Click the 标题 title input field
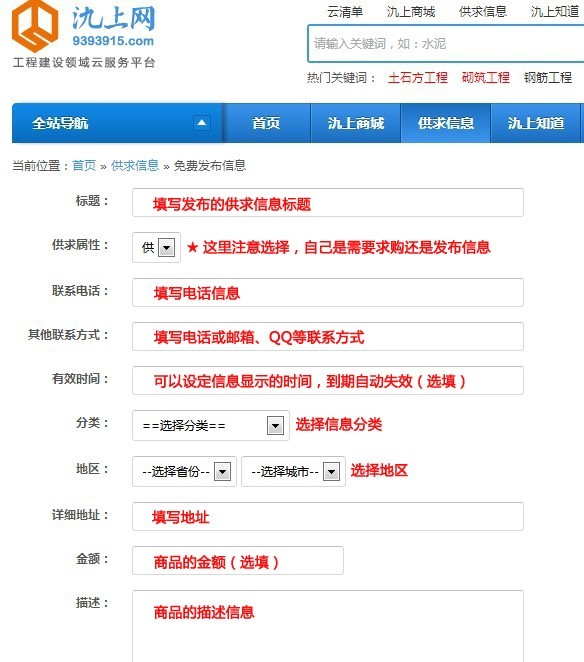The width and height of the screenshot is (584, 662). (x=328, y=203)
